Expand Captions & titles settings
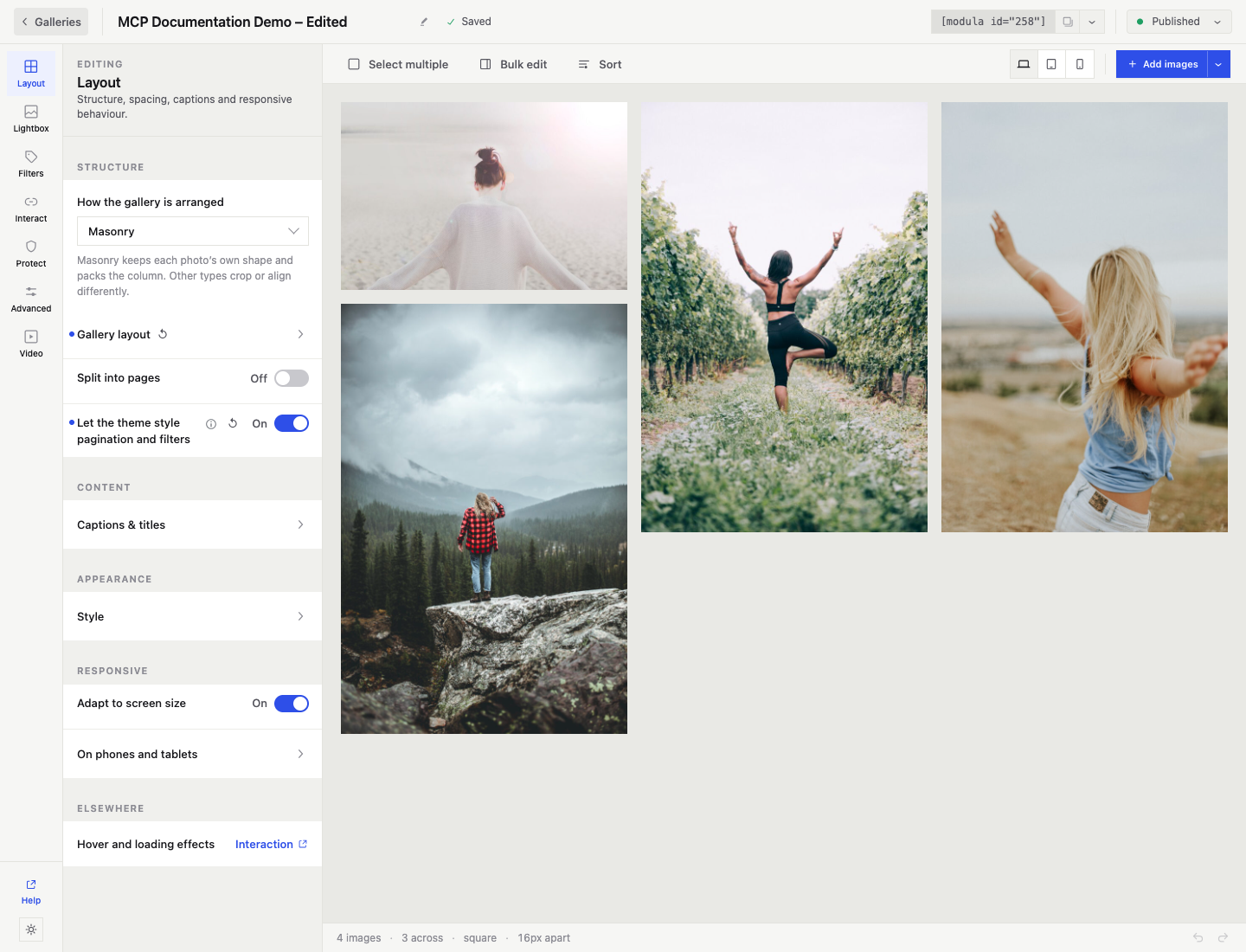This screenshot has height=952, width=1246. pyautogui.click(x=192, y=524)
